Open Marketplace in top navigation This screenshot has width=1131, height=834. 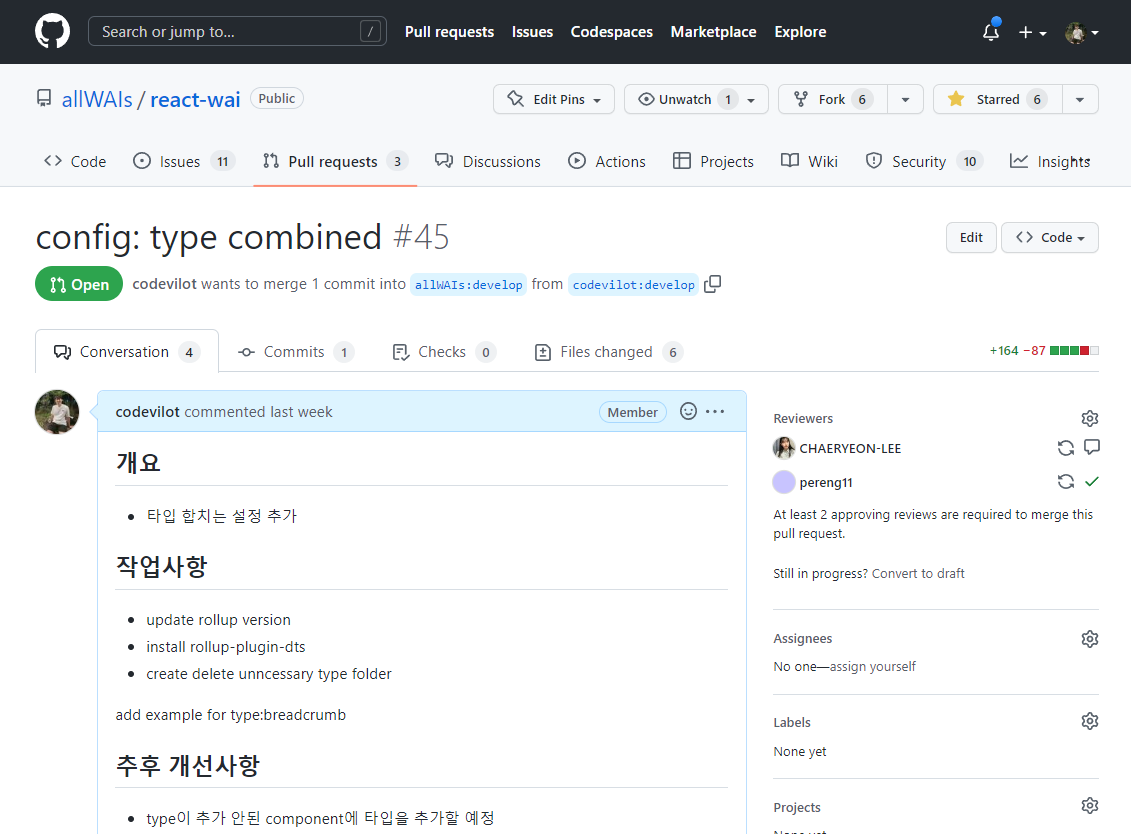[x=713, y=32]
